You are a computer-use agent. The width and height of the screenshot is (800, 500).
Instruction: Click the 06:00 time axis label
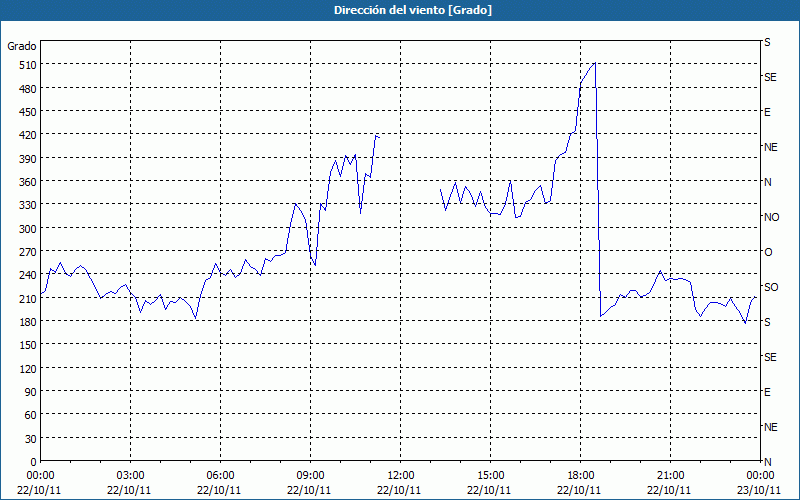click(220, 476)
